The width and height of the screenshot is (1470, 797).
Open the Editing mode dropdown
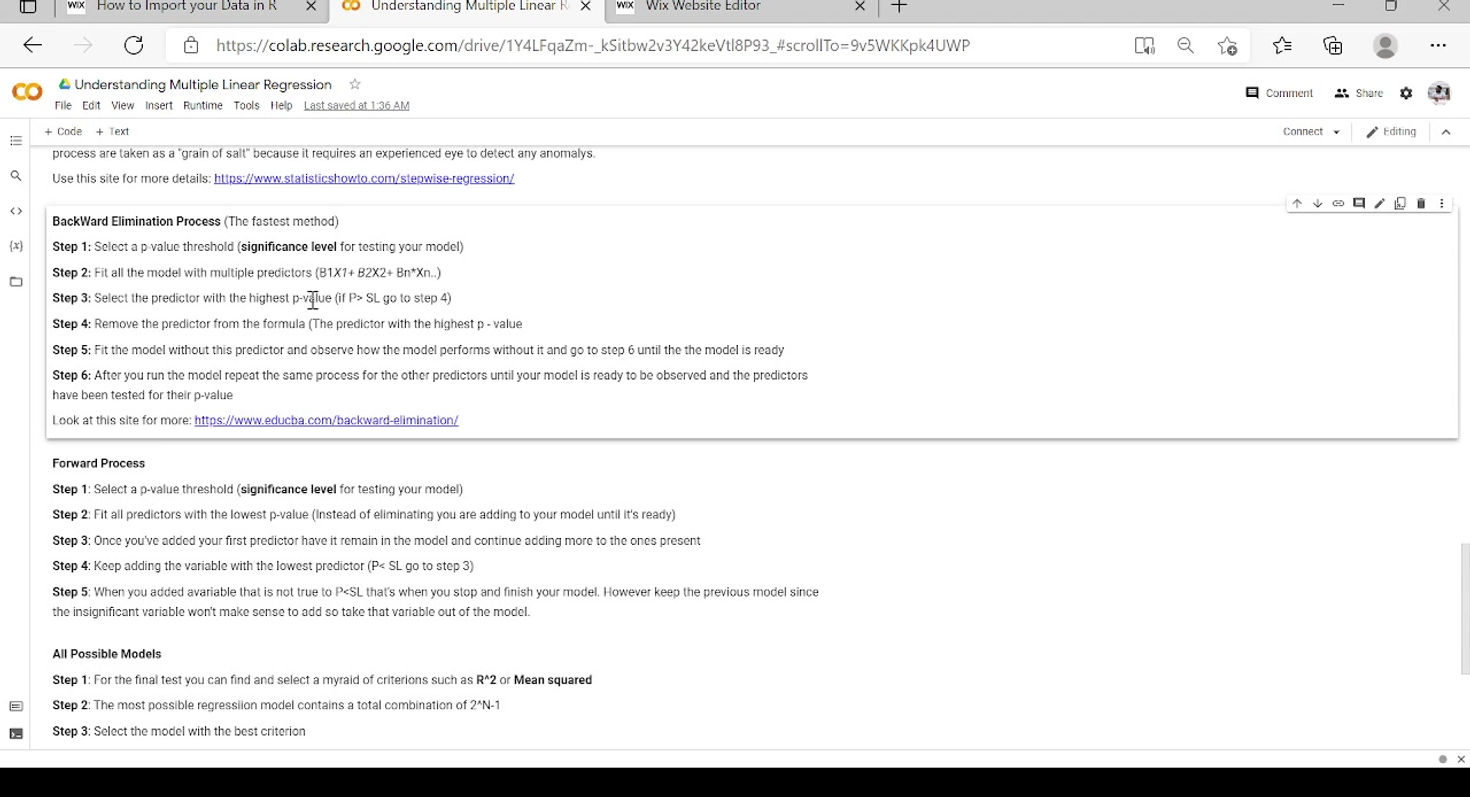click(x=1391, y=132)
